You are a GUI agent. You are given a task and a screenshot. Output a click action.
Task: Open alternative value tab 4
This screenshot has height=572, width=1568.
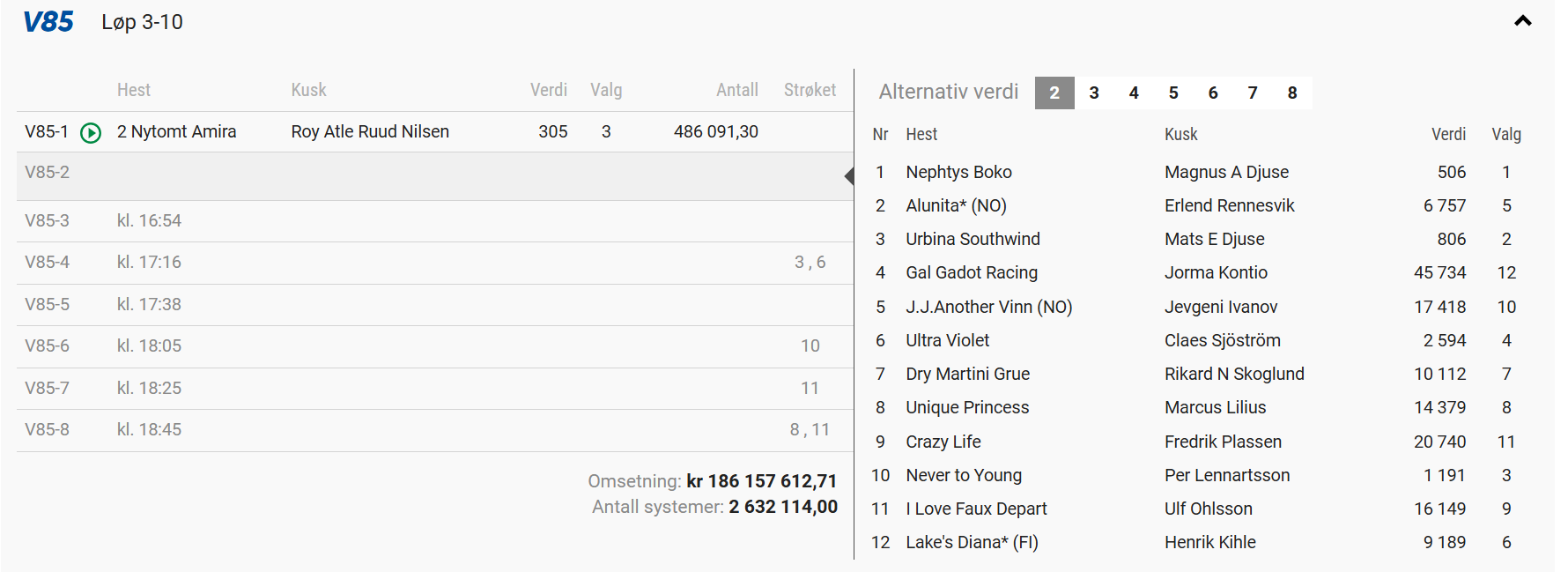coord(1134,93)
